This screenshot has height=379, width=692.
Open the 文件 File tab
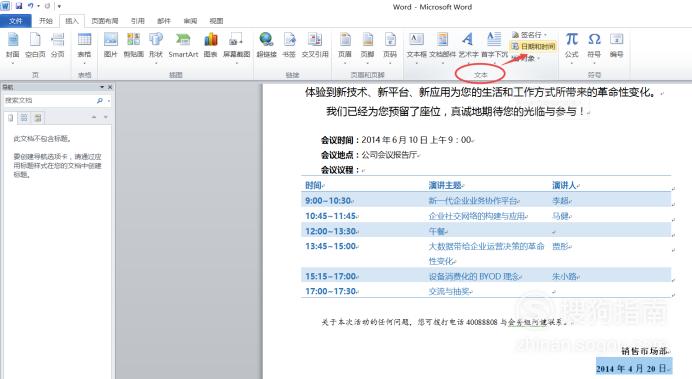click(15, 21)
